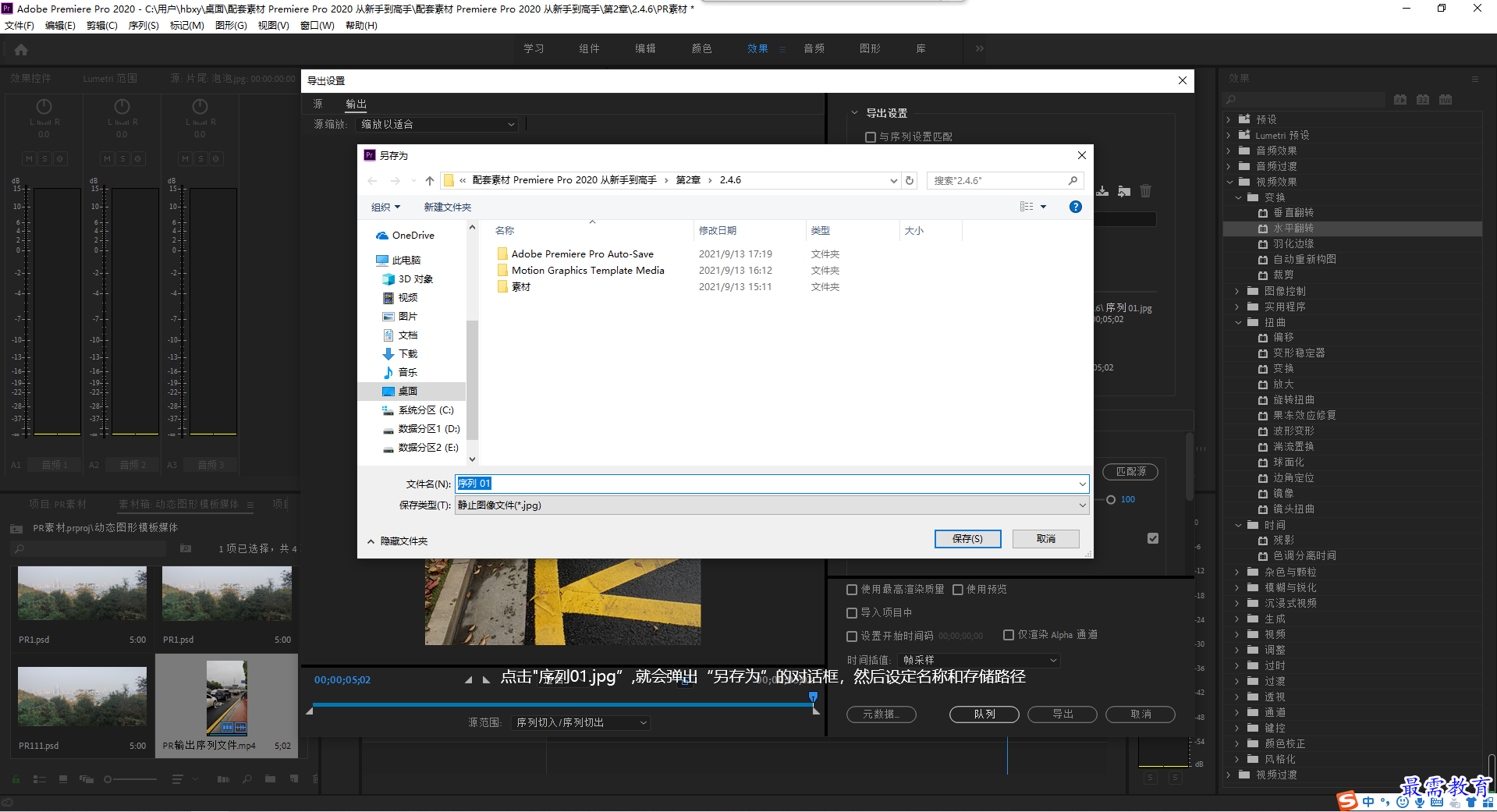Open the save as type dropdown
The image size is (1497, 812).
point(772,505)
